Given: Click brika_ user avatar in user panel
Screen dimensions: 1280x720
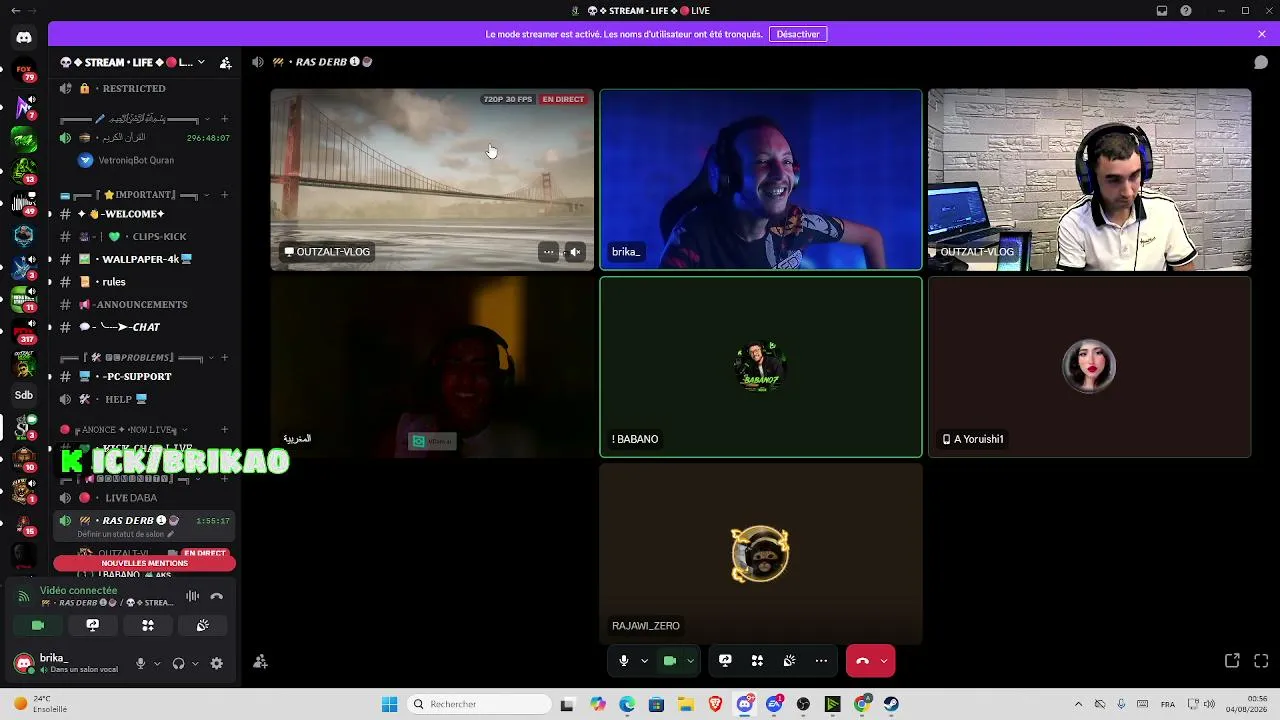Looking at the screenshot, I should 25,663.
